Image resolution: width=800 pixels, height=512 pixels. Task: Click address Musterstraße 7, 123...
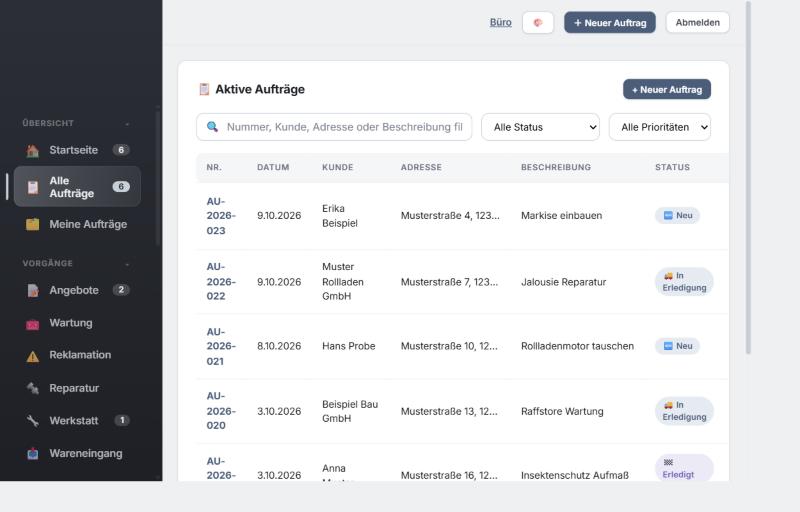coord(449,282)
